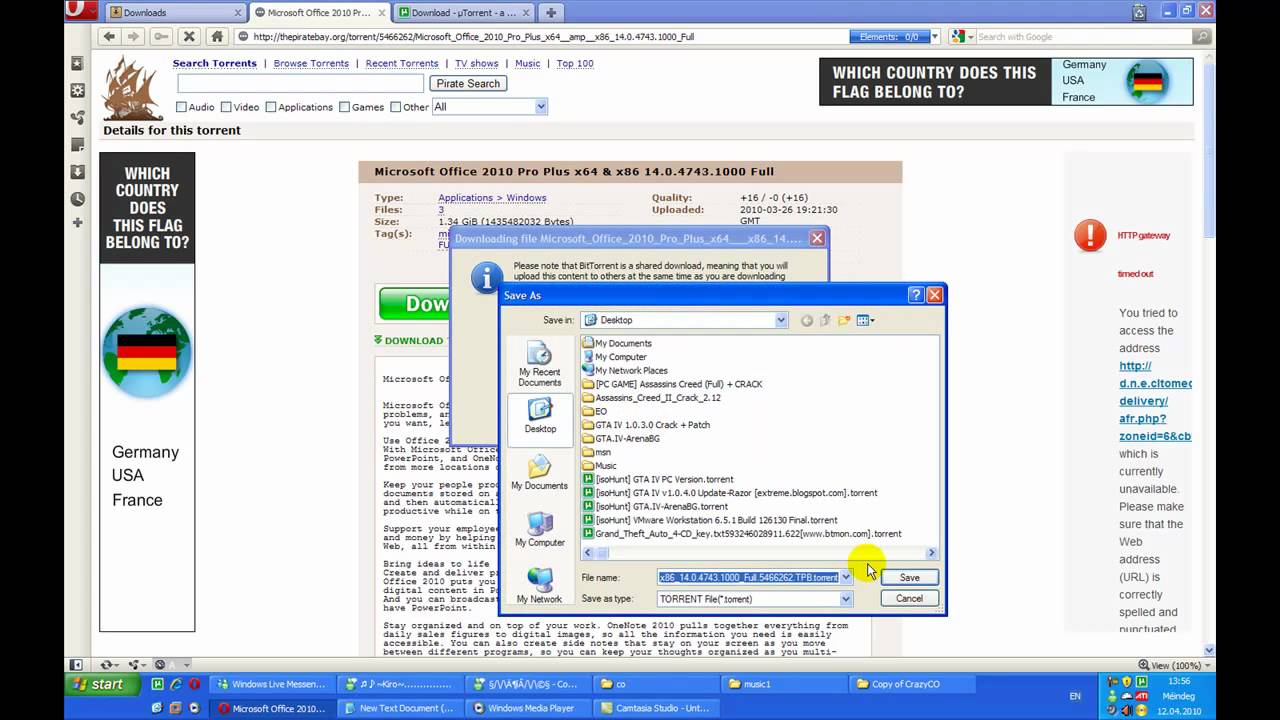Viewport: 1280px width, 720px height.
Task: Open the File name dropdown arrow
Action: pos(846,577)
